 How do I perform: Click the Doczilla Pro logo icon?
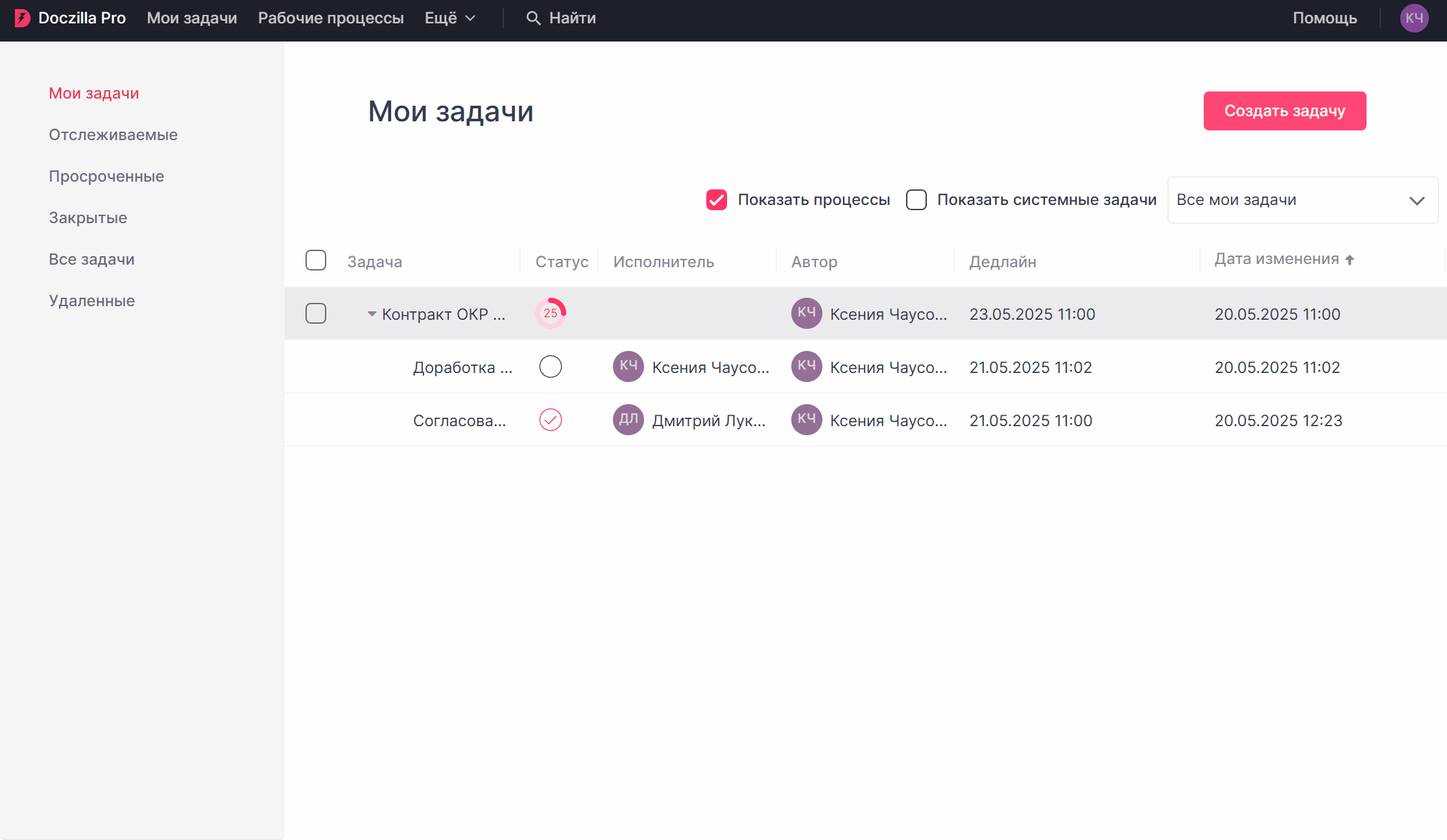tap(22, 18)
